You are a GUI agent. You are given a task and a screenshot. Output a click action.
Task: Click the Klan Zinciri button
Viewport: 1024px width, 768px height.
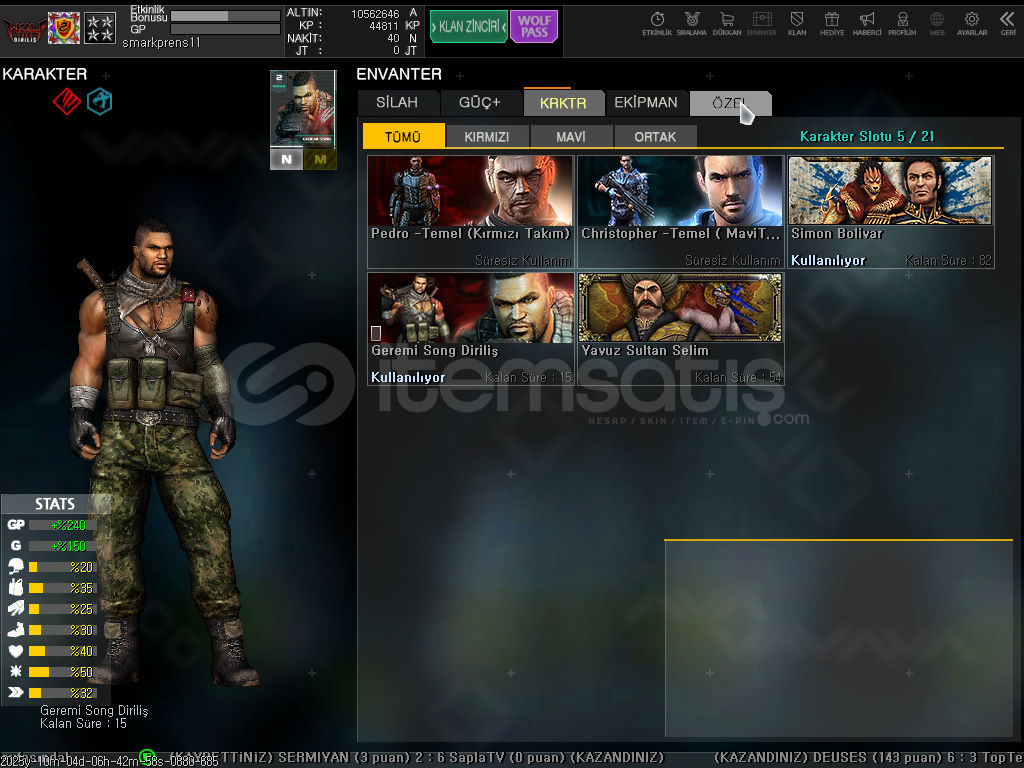click(x=468, y=27)
